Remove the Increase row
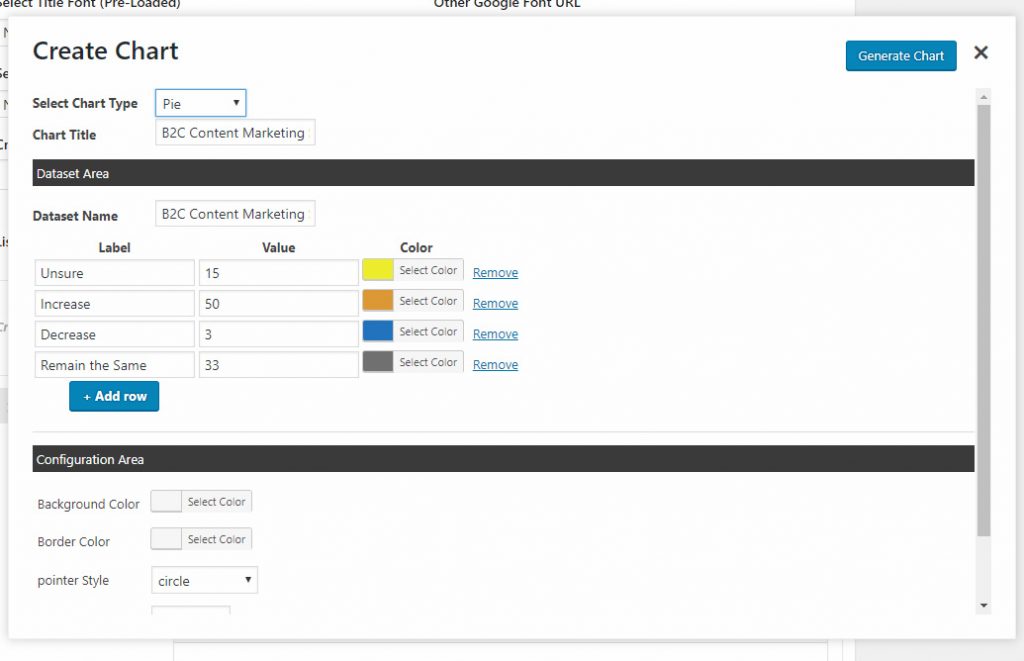 tap(495, 304)
